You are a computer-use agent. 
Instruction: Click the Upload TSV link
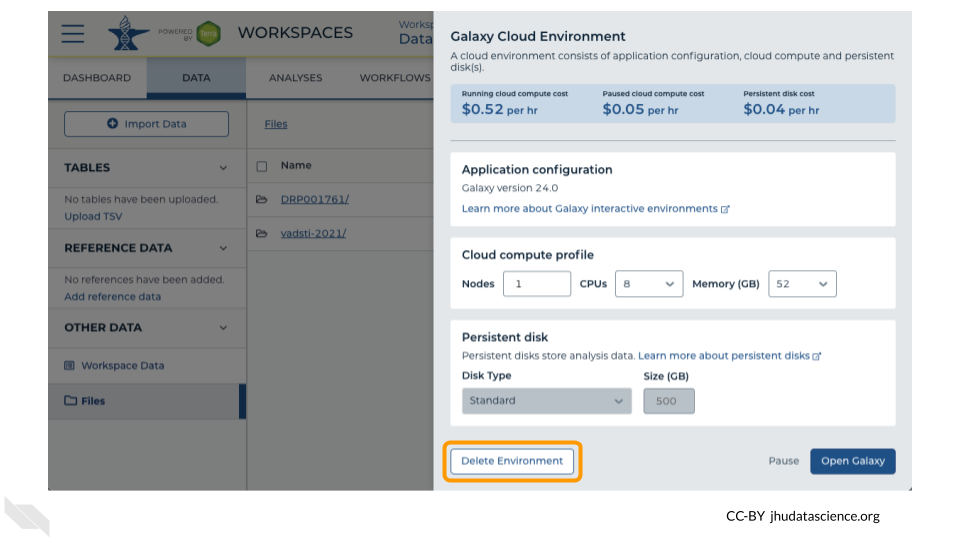pos(93,217)
